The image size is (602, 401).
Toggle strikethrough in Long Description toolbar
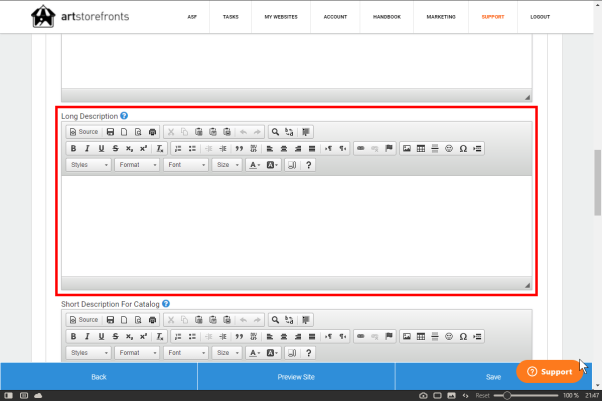[115, 148]
